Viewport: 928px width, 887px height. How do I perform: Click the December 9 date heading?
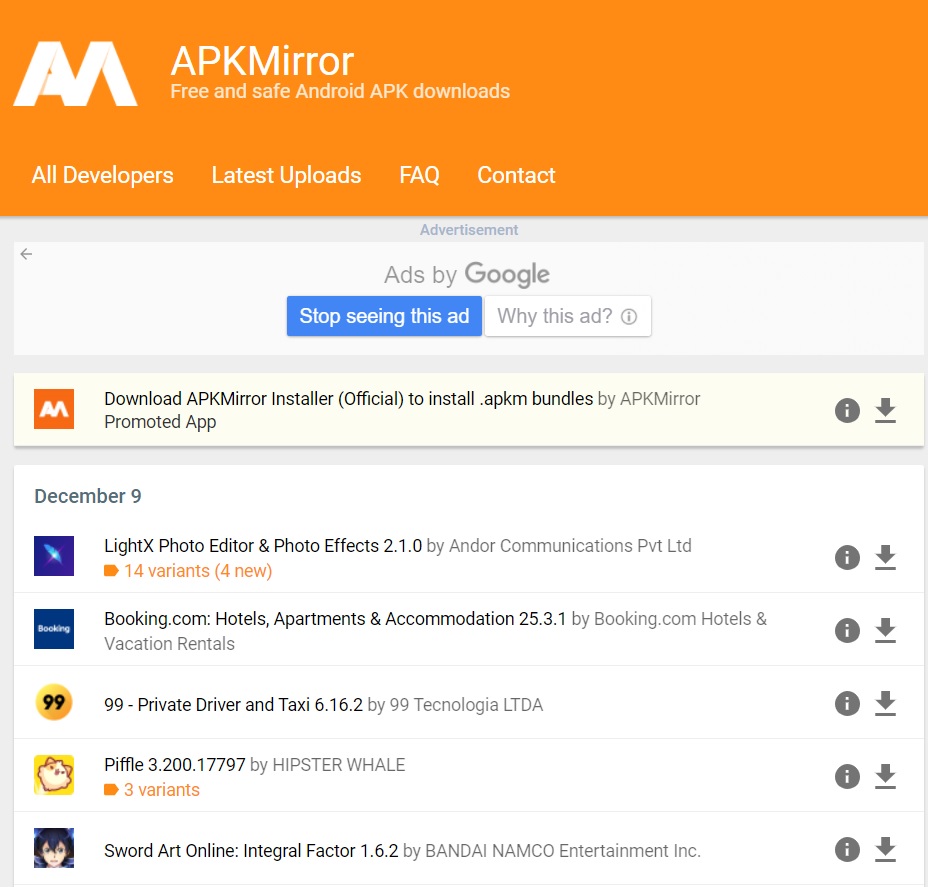88,496
